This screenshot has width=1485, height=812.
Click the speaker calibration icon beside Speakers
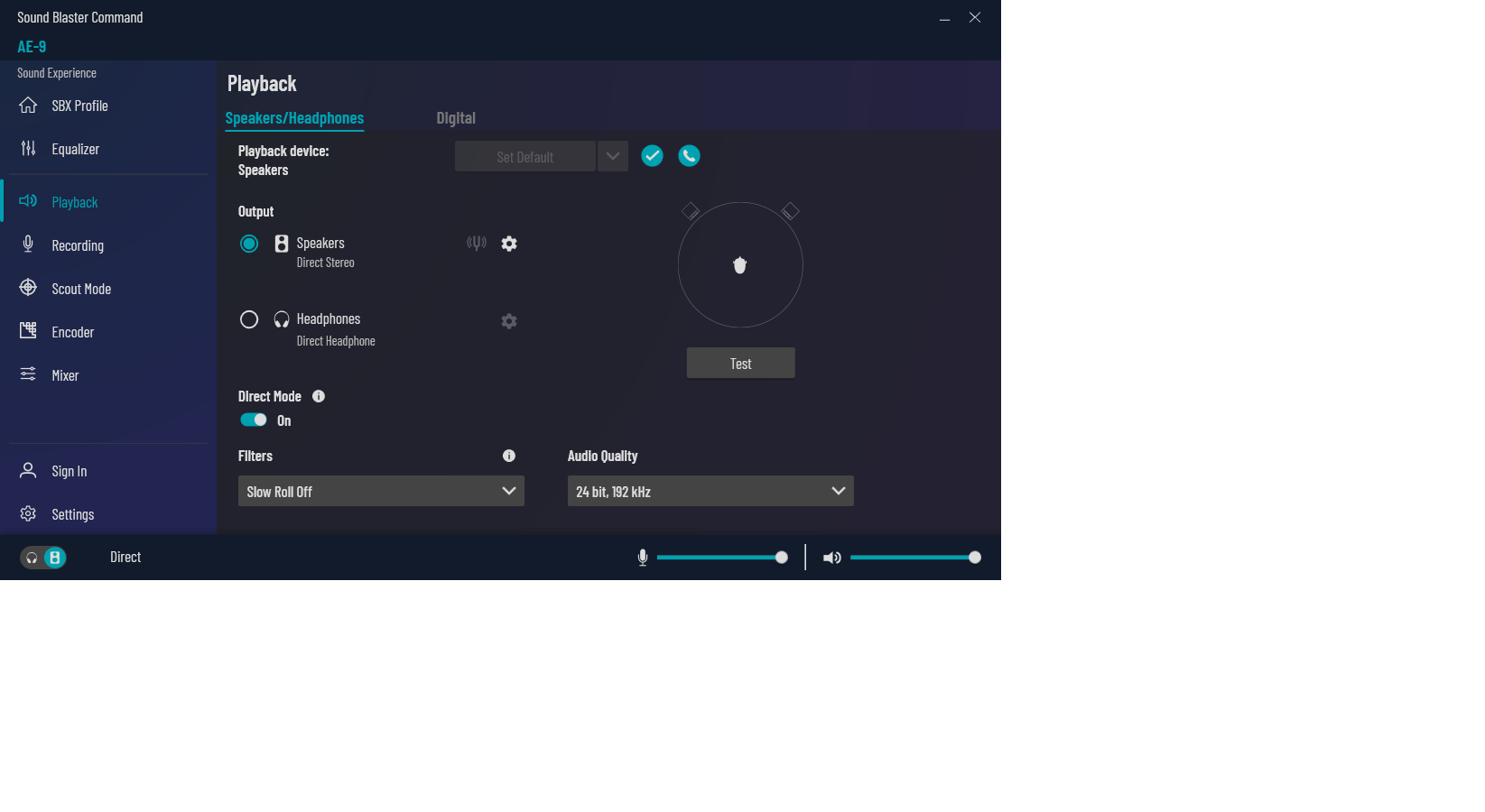(477, 243)
